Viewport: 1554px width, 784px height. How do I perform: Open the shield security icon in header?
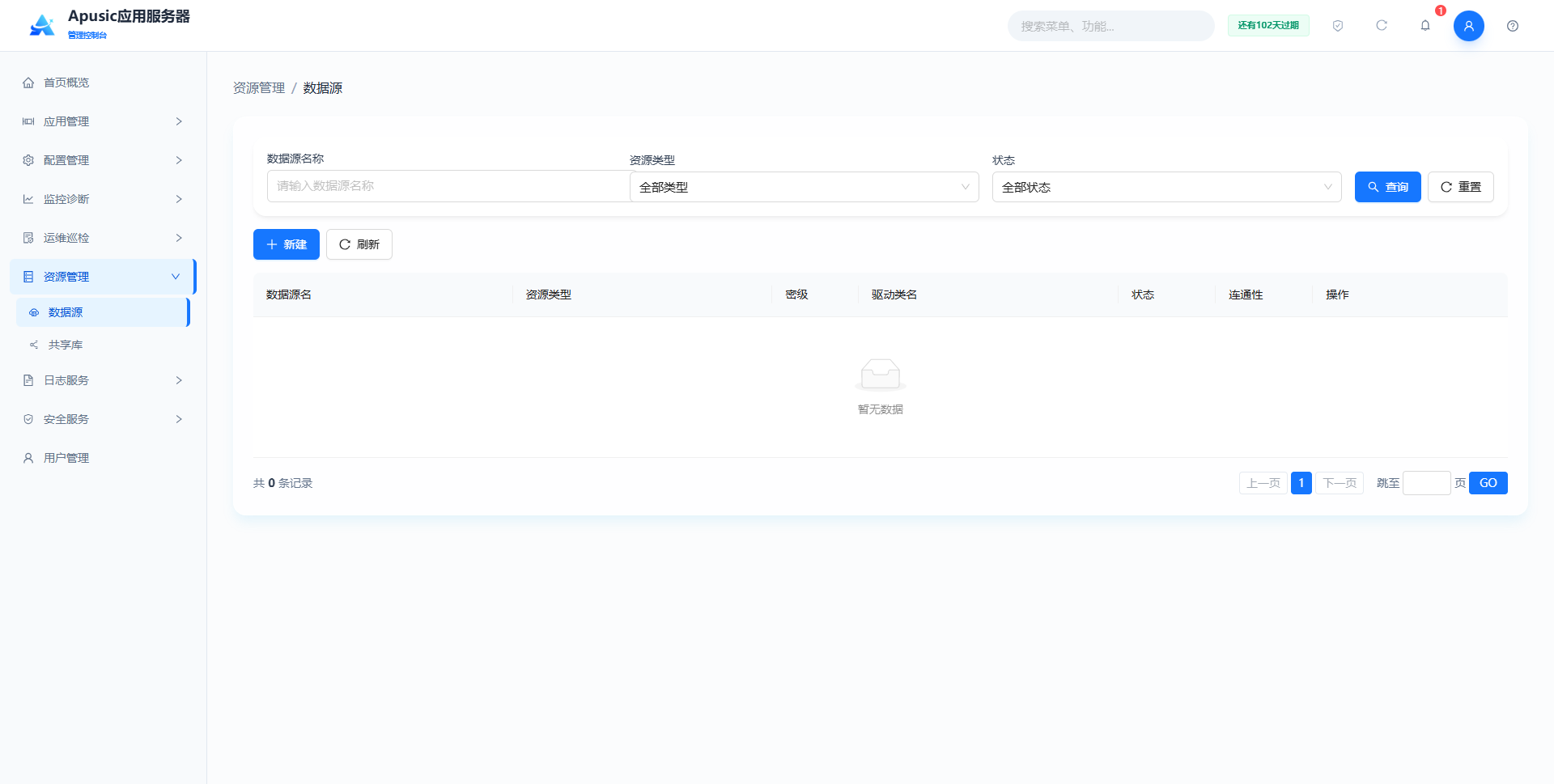pos(1338,26)
